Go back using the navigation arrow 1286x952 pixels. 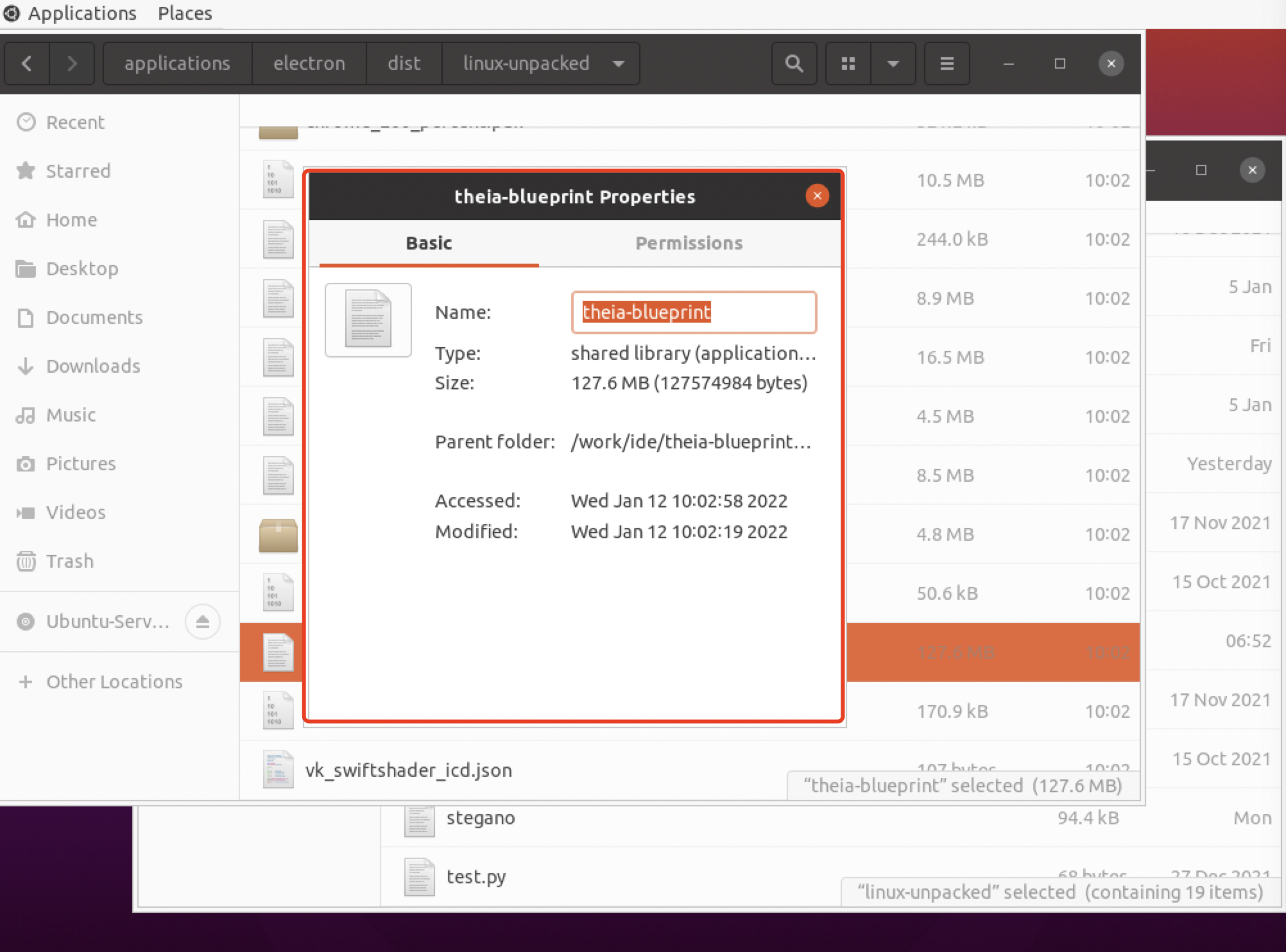27,64
